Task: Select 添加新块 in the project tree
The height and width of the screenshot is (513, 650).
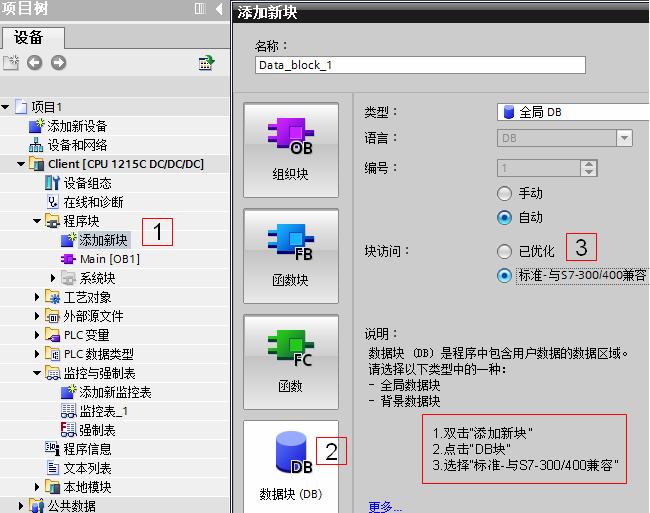Action: tap(103, 240)
